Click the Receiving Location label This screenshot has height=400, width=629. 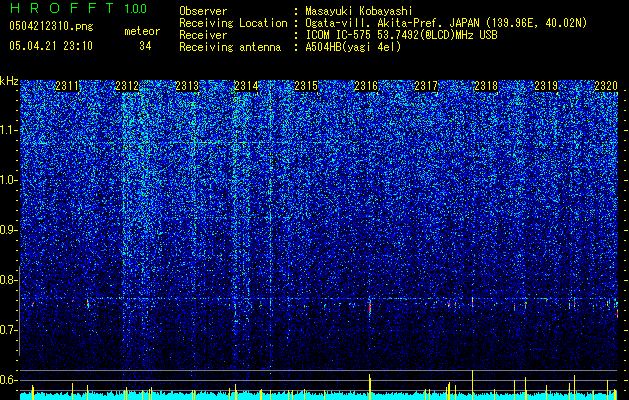tap(233, 23)
